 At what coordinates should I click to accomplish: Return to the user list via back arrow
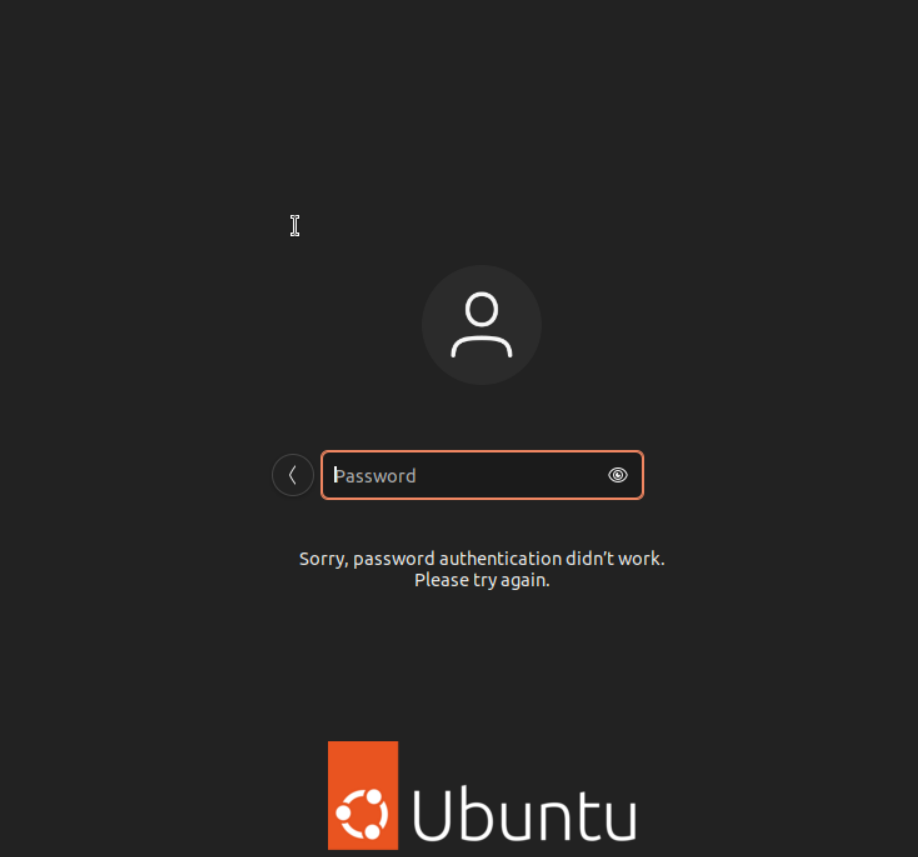pos(293,475)
